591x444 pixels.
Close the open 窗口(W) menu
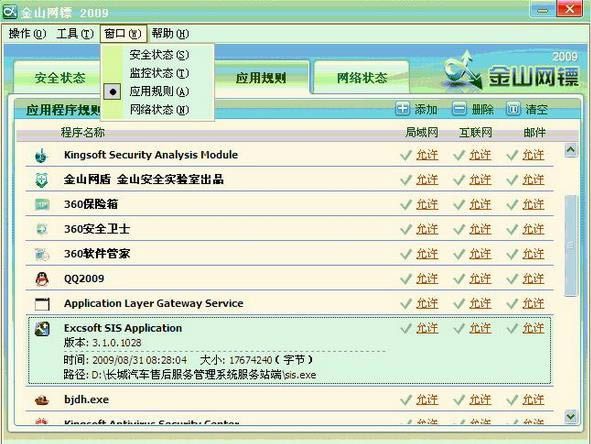123,34
